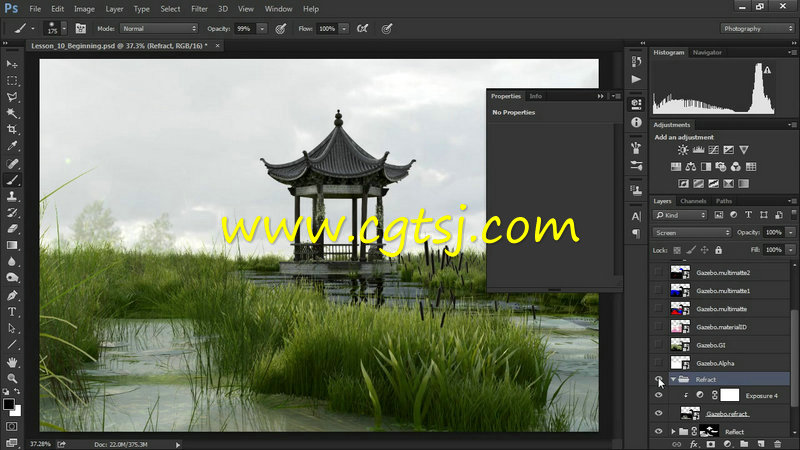Toggle the Brush panel button
Image resolution: width=800 pixels, height=450 pixels.
(x=81, y=29)
